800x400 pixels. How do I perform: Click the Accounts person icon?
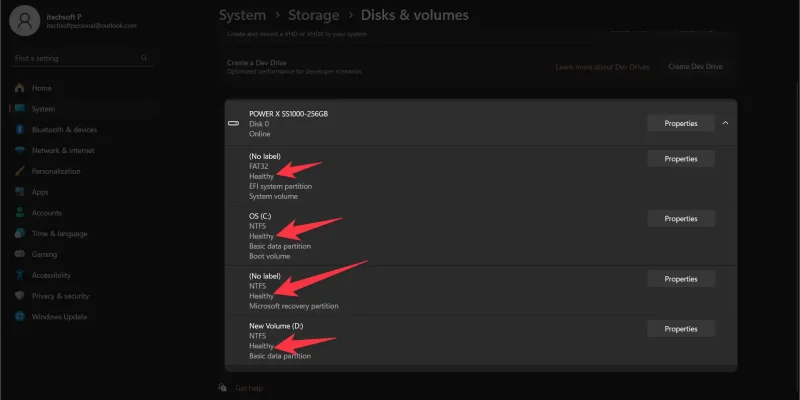click(x=19, y=213)
